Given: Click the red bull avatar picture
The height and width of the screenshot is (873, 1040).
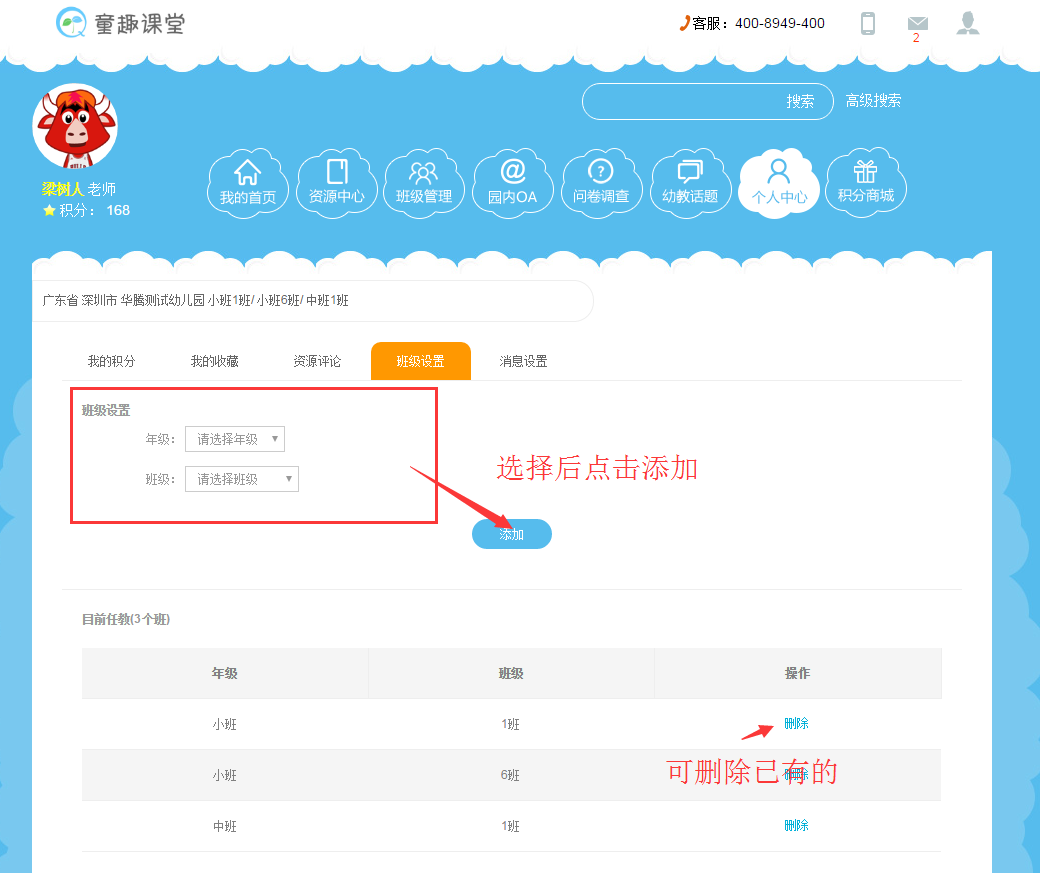Looking at the screenshot, I should coord(75,127).
